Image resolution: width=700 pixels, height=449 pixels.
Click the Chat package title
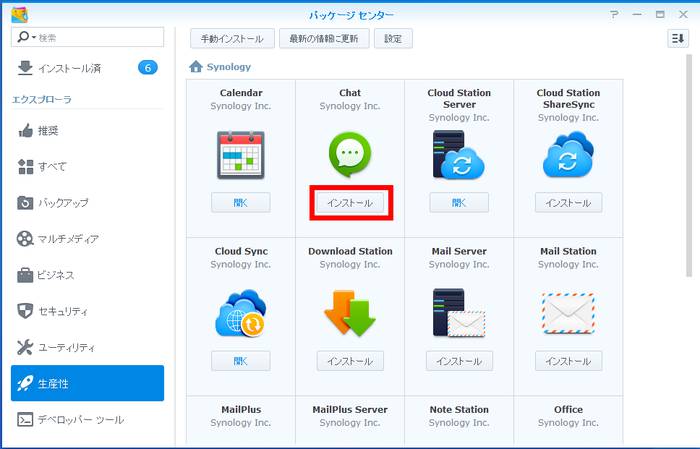350,93
